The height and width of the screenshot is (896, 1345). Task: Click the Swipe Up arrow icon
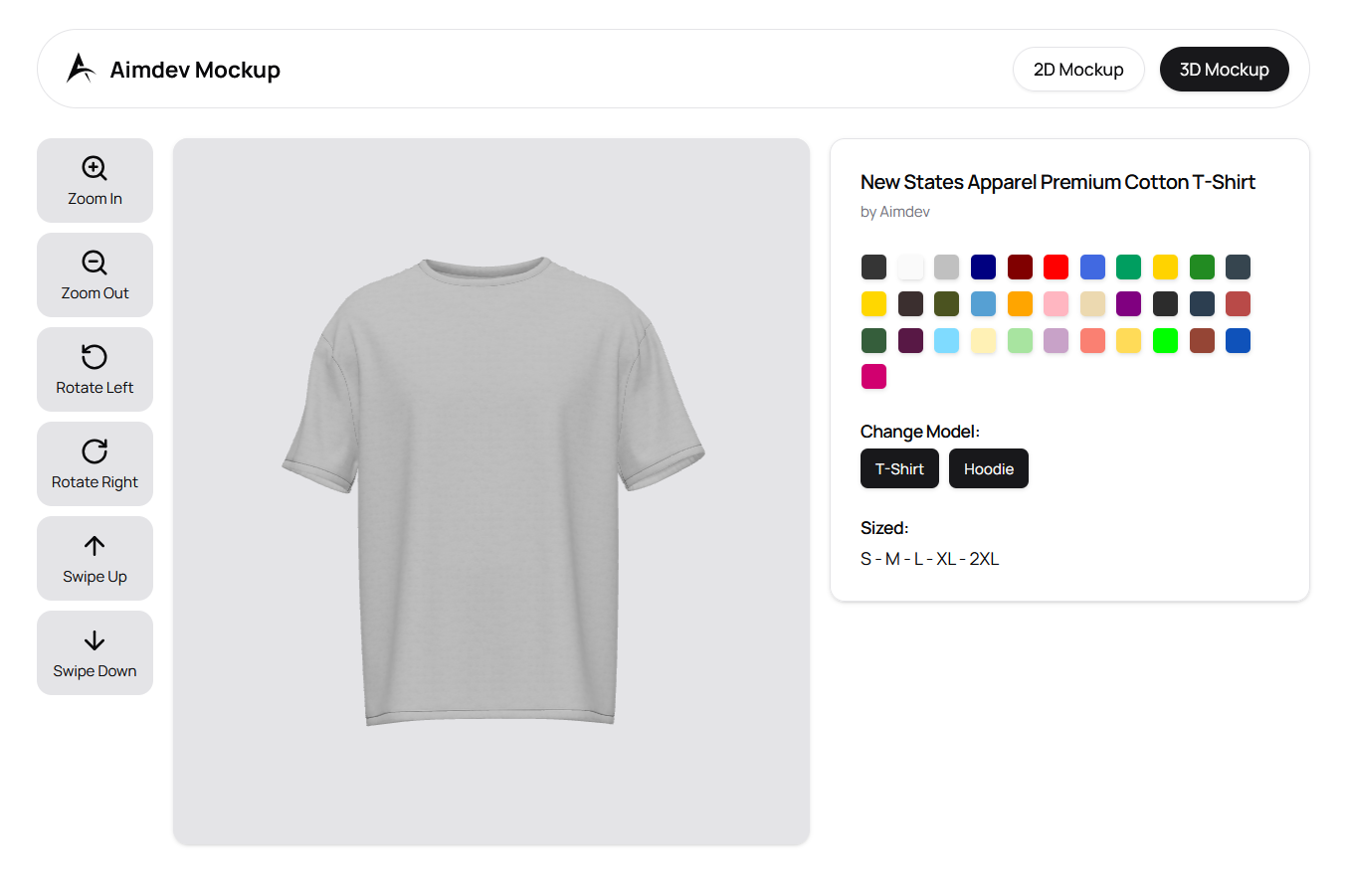[95, 546]
